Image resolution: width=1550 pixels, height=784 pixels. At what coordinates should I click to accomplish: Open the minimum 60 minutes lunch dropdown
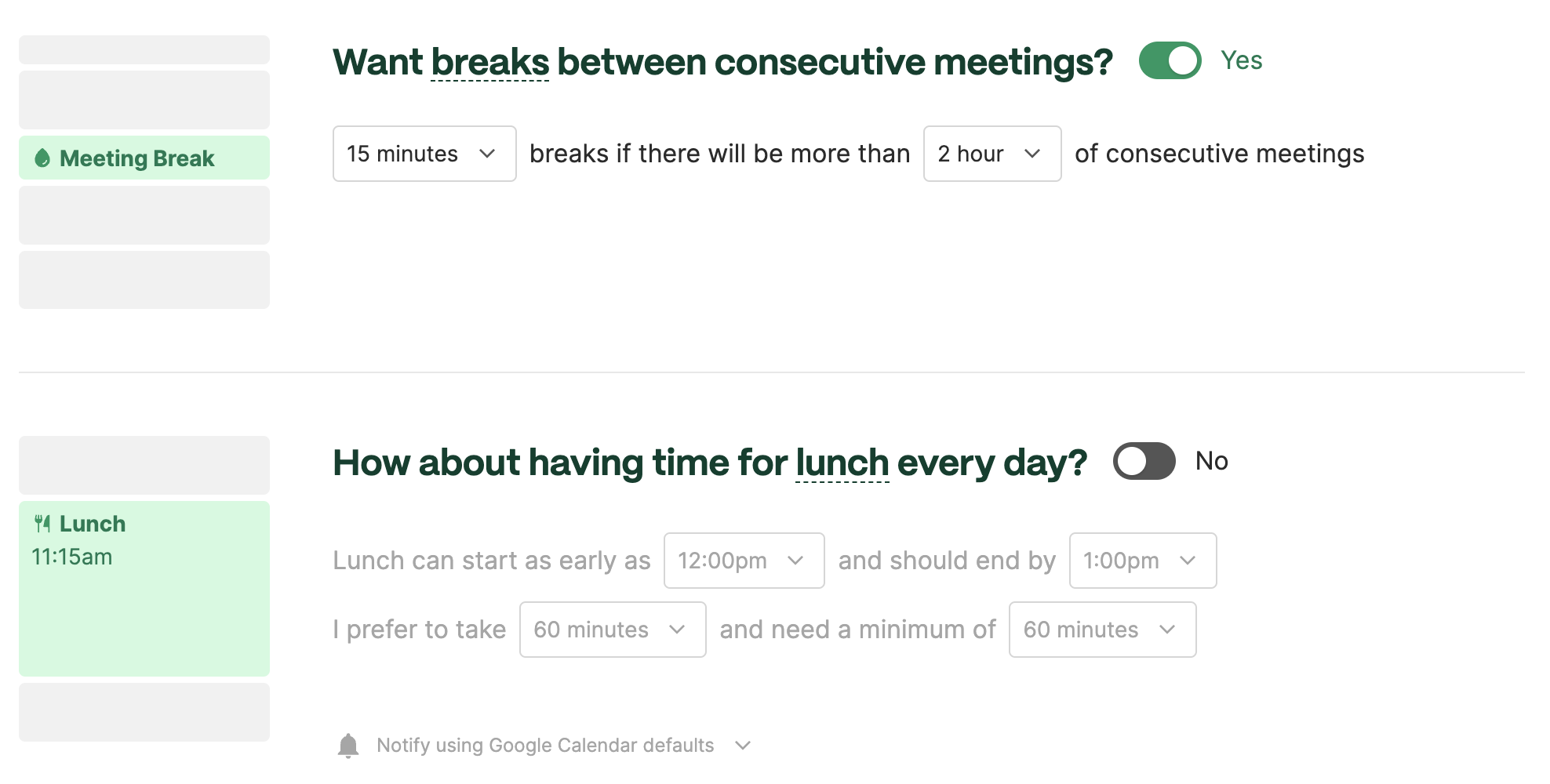[1102, 630]
